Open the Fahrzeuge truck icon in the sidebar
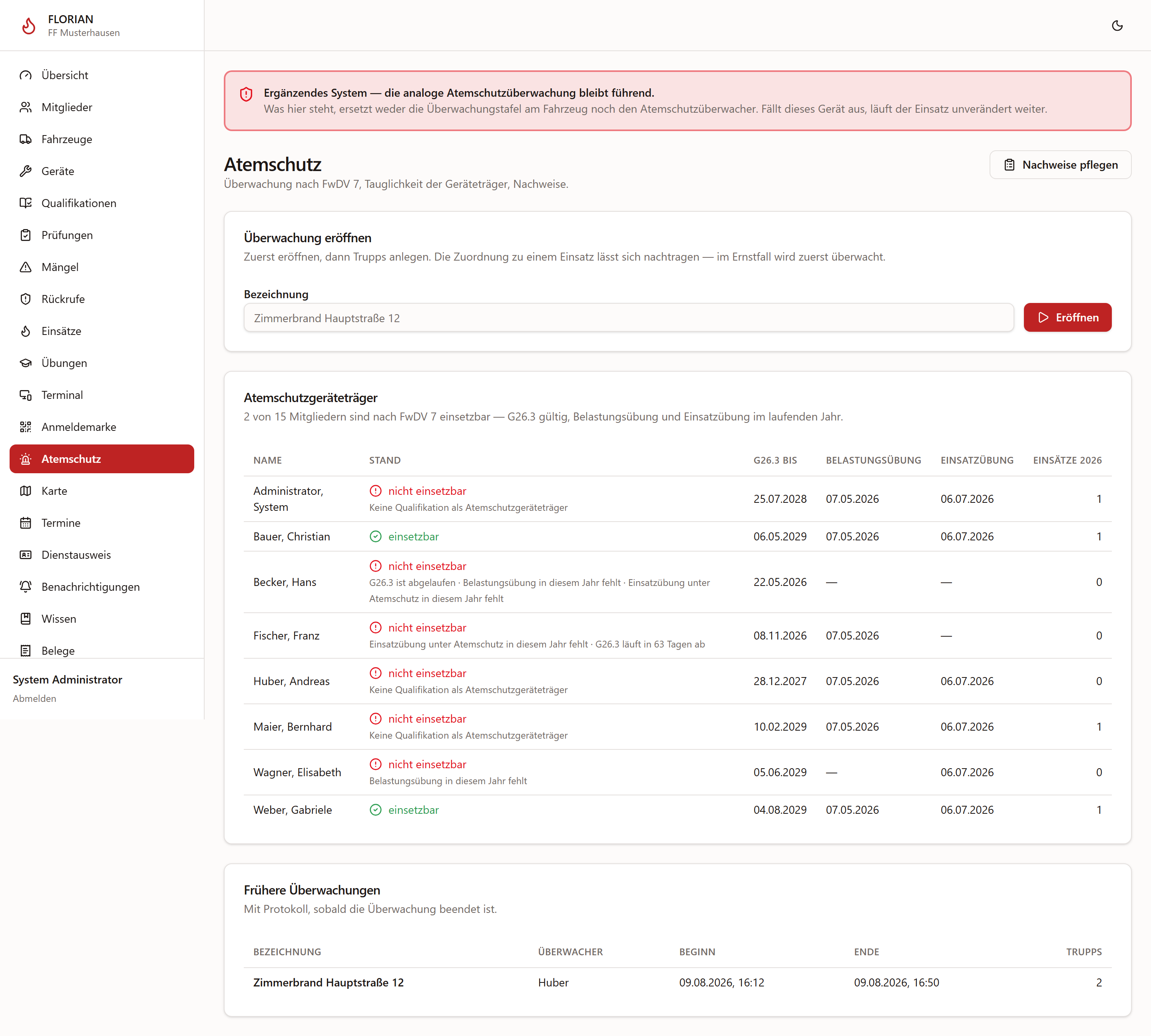 pyautogui.click(x=26, y=139)
